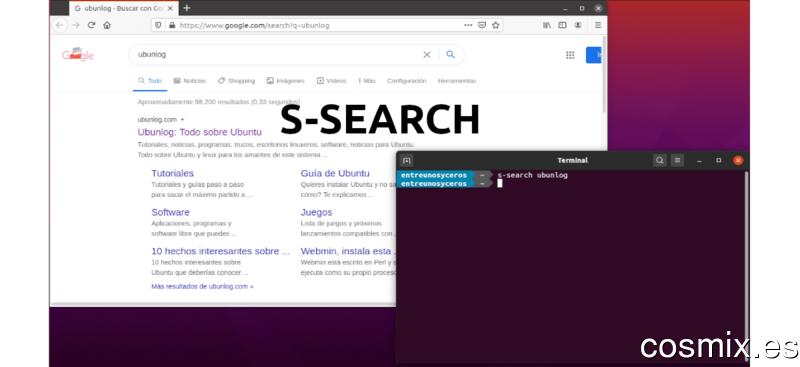The height and width of the screenshot is (367, 800).
Task: Click Firefox forward arrow button
Action: coord(76,25)
